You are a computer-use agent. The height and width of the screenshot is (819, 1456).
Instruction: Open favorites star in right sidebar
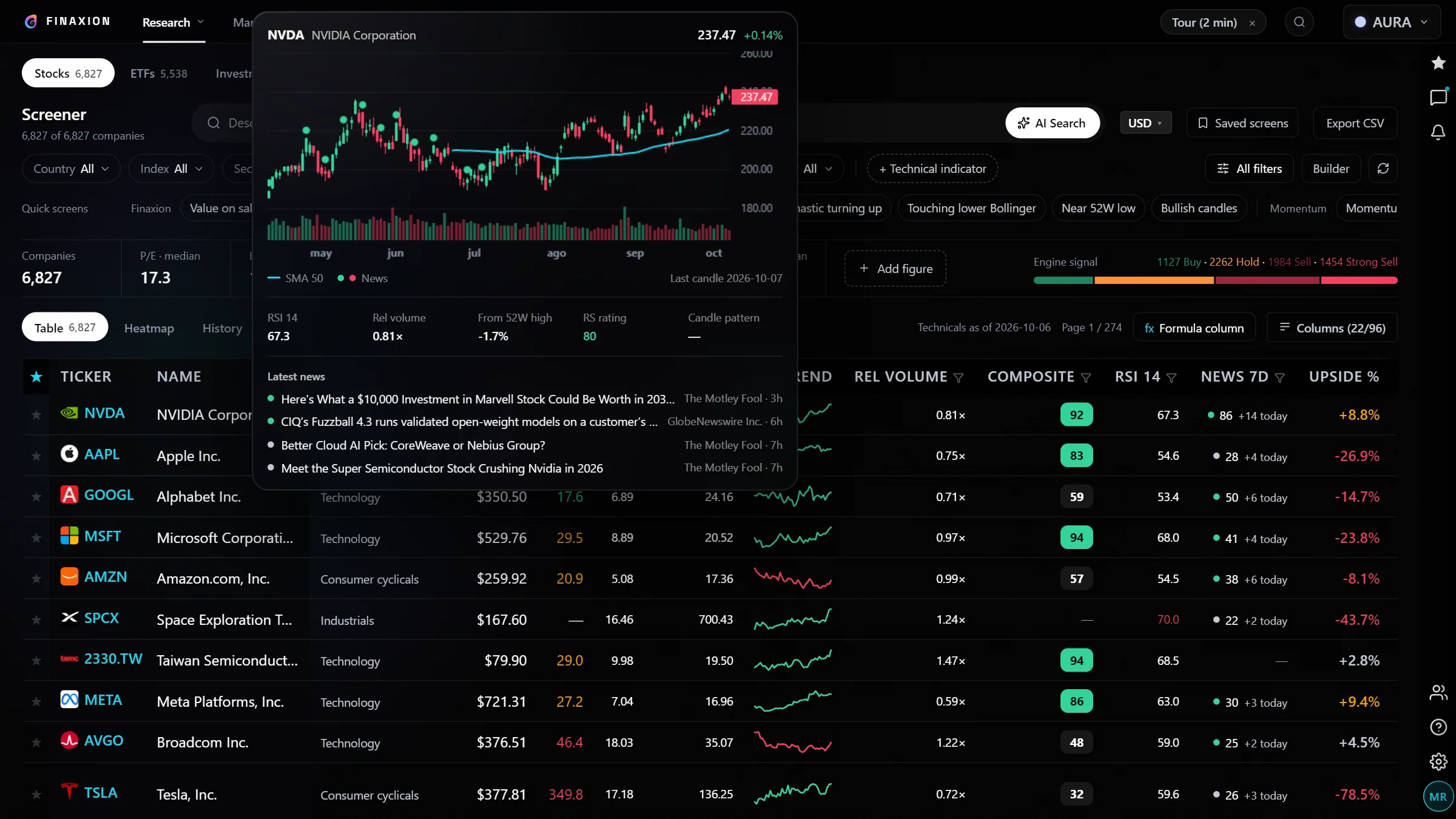pyautogui.click(x=1438, y=62)
